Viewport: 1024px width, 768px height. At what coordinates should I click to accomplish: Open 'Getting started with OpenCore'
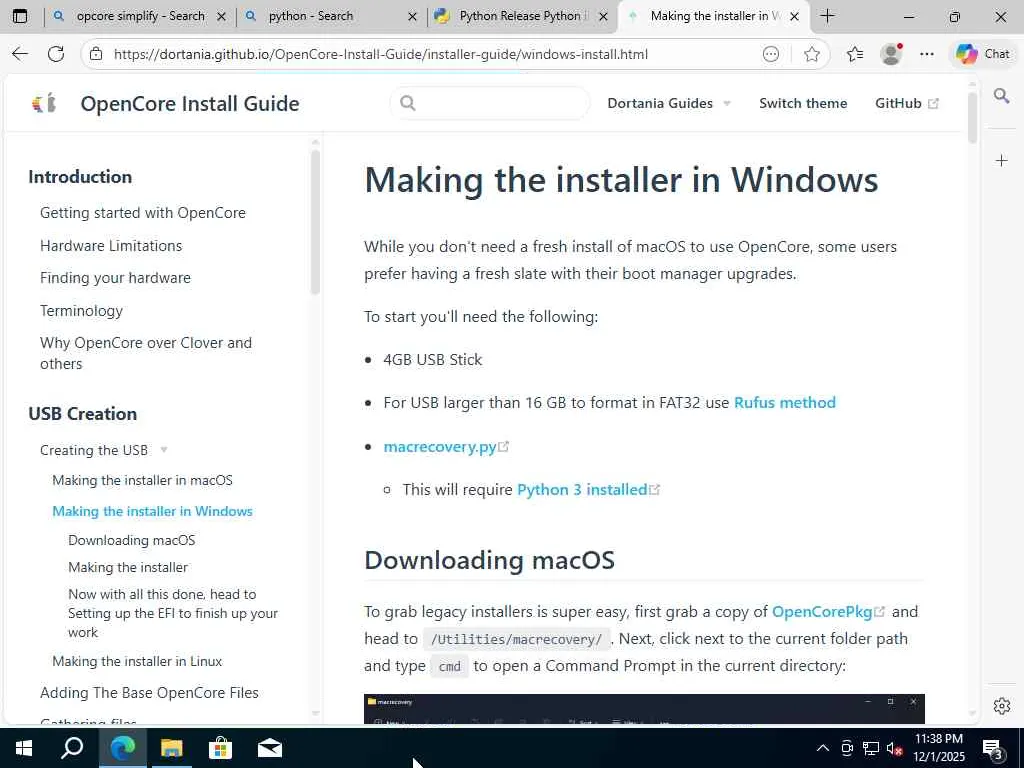142,213
